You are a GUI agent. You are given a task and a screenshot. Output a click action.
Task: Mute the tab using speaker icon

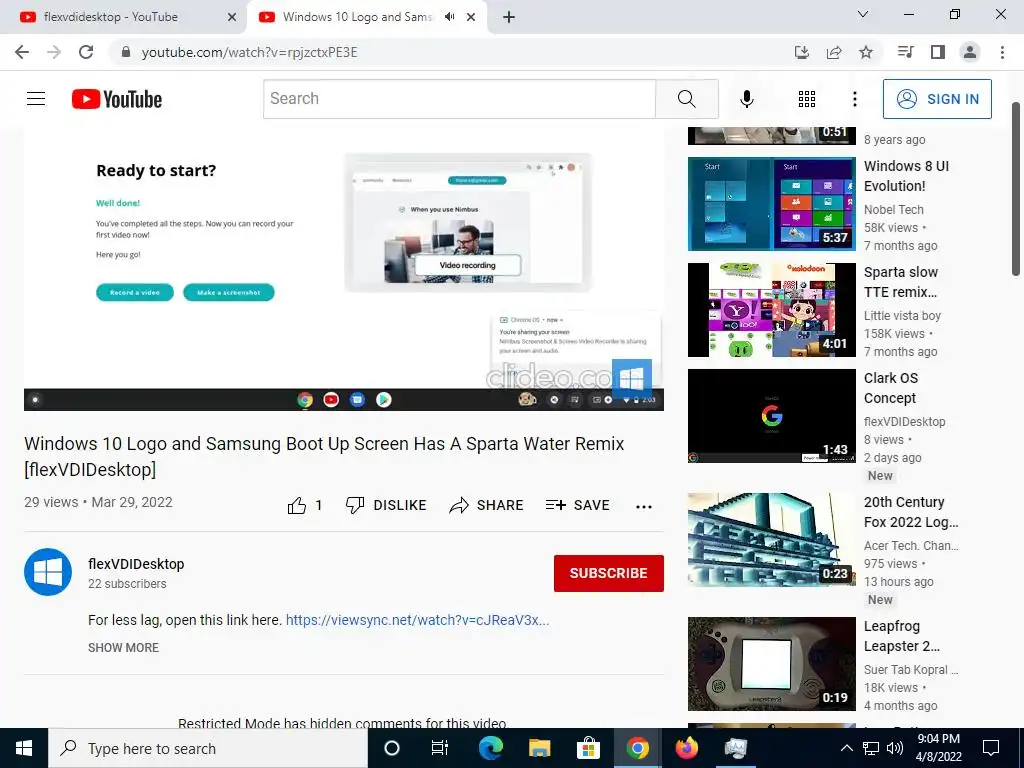[x=449, y=17]
